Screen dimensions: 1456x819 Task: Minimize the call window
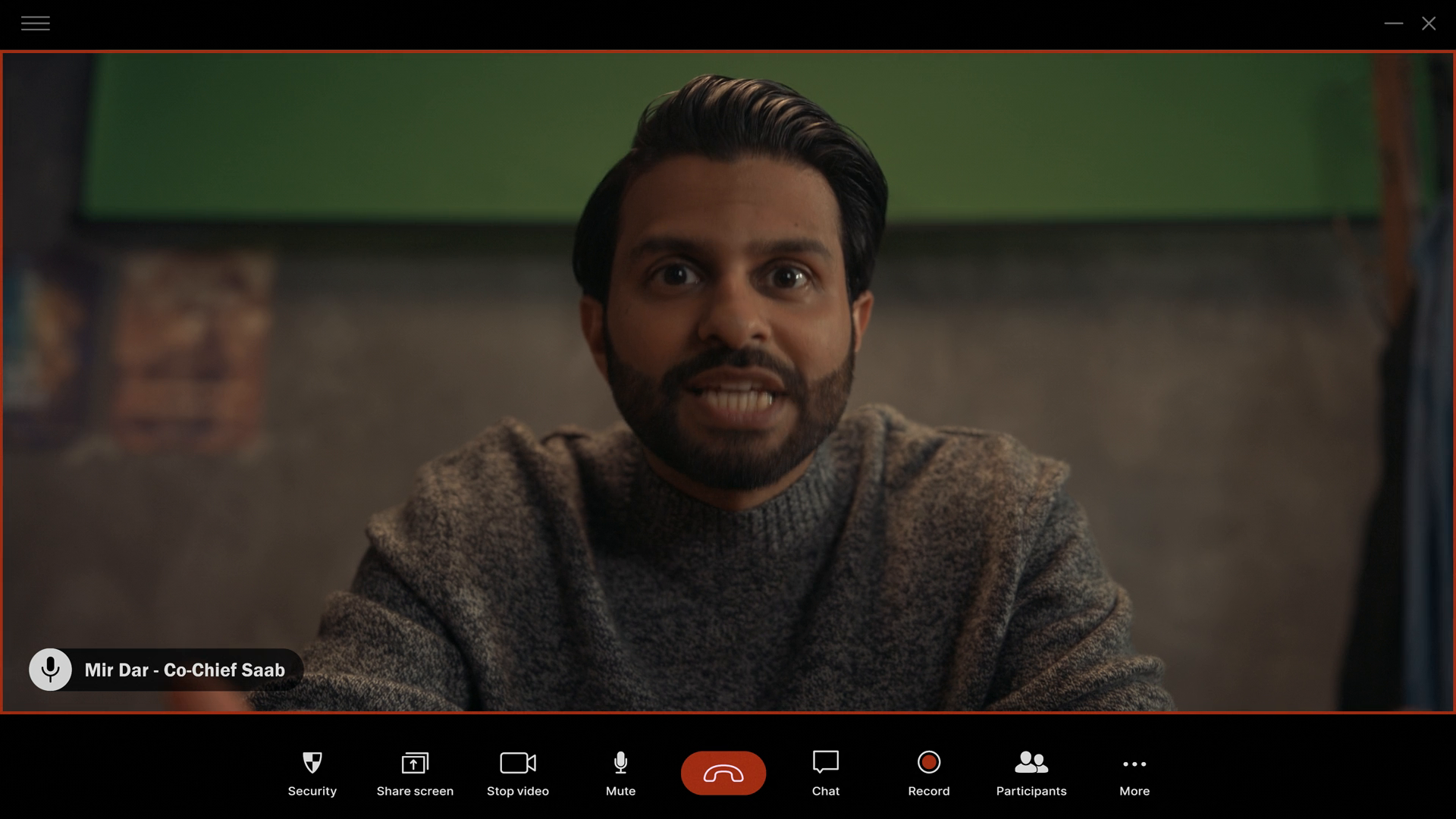1393,24
